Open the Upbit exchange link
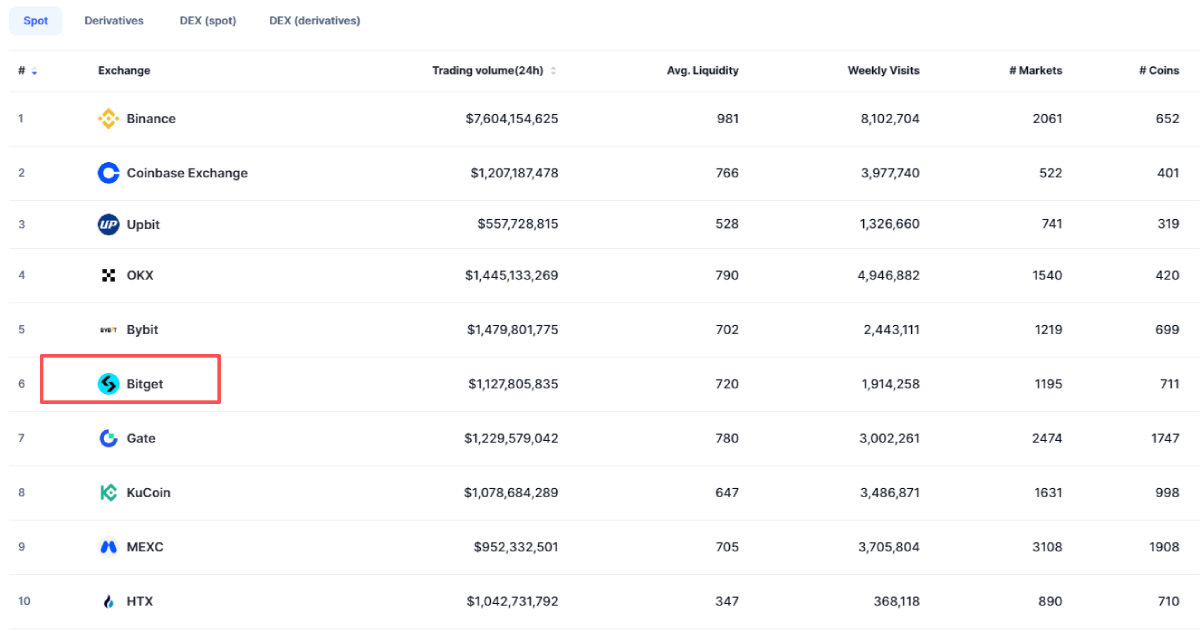 [x=143, y=225]
